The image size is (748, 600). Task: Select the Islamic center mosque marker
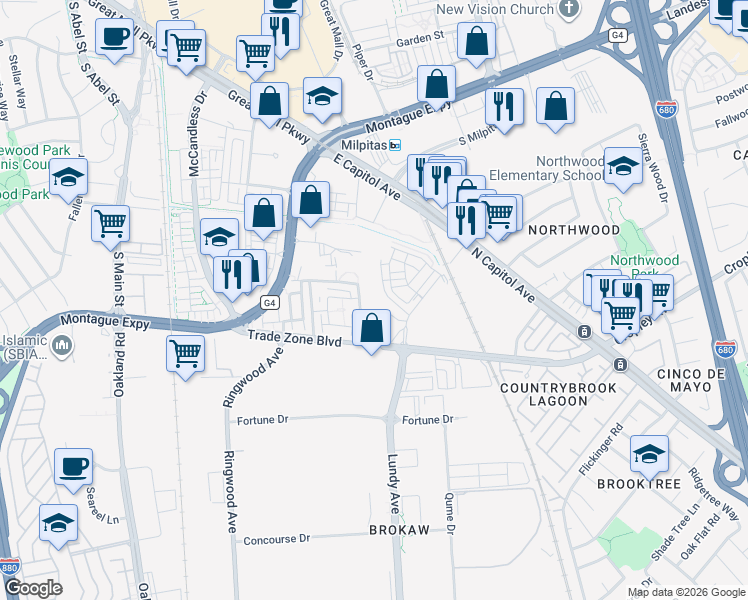62,346
